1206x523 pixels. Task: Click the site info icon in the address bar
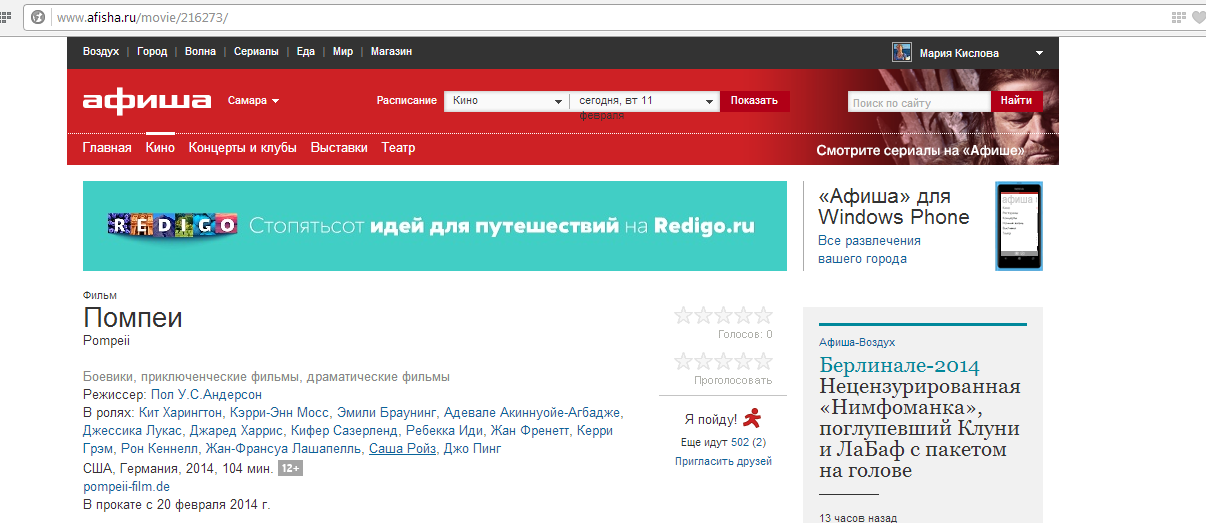coord(38,18)
